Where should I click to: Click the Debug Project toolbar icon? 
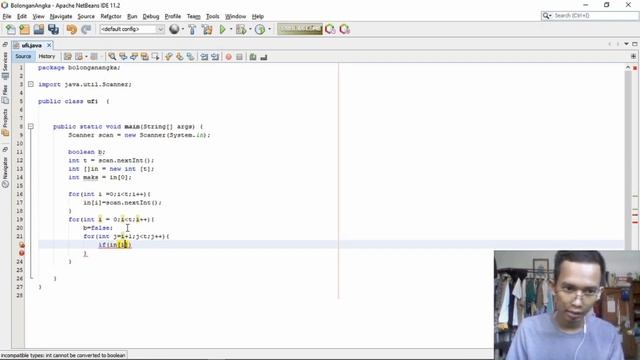coord(241,29)
